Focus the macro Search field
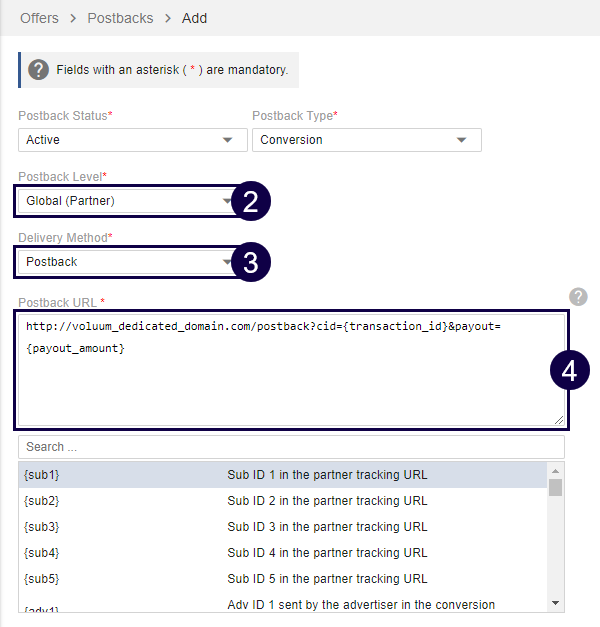This screenshot has height=627, width=600. tap(291, 447)
